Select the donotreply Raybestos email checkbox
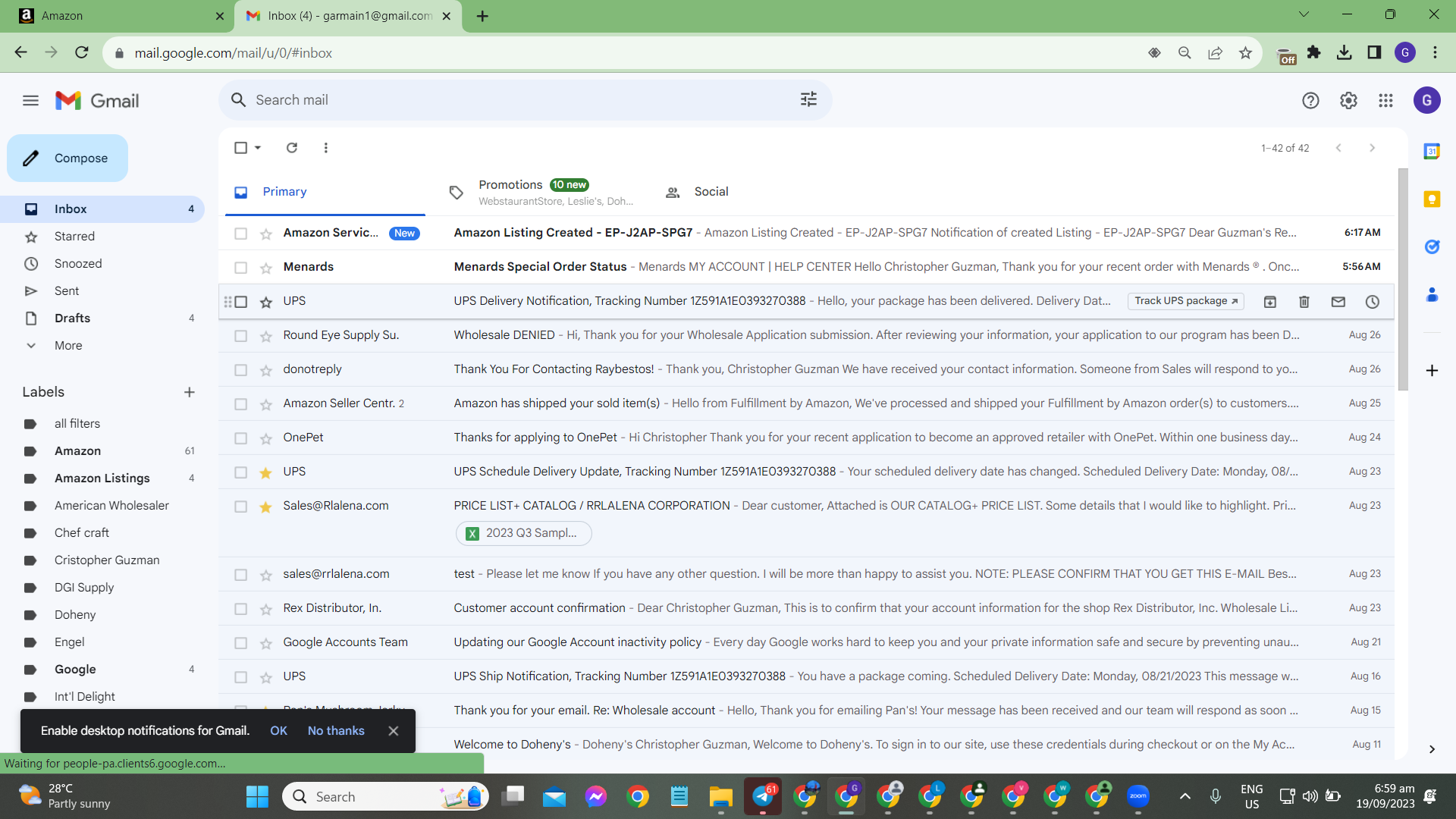The height and width of the screenshot is (819, 1456). point(241,370)
